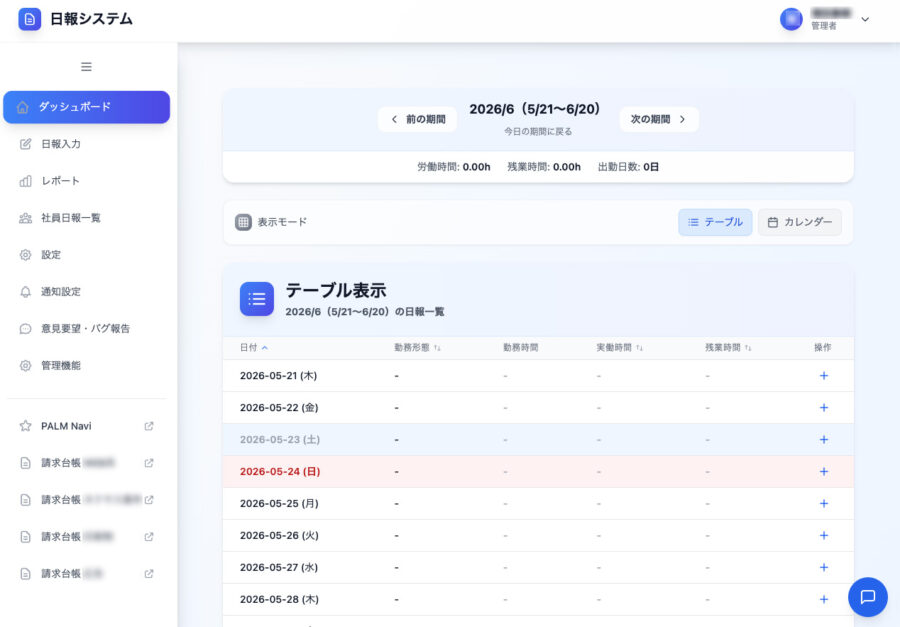
Task: Click the plus icon for 2026-05-21 row
Action: 823,376
